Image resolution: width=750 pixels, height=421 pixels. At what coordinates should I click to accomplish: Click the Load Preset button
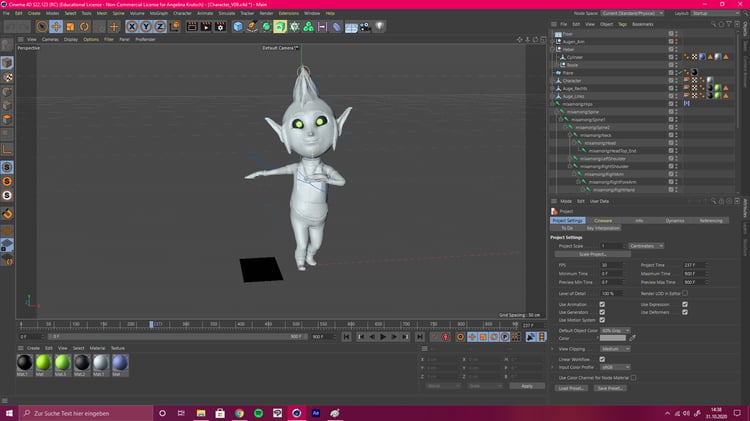click(571, 388)
